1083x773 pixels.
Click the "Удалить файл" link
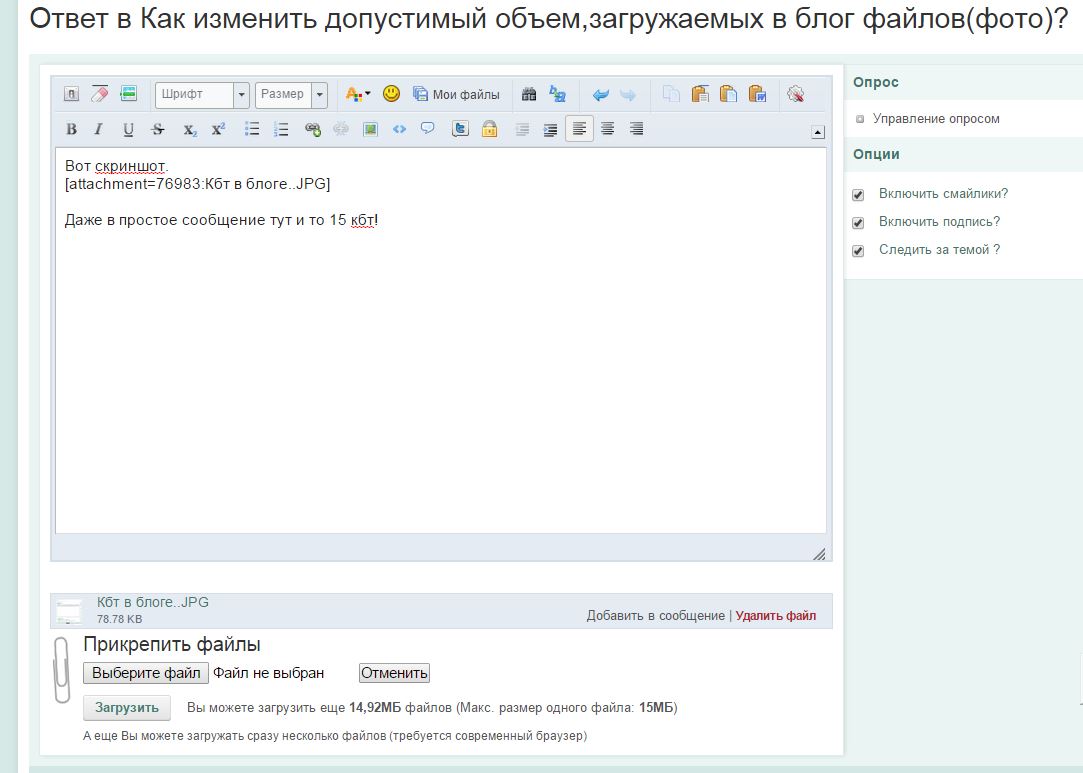[x=775, y=616]
